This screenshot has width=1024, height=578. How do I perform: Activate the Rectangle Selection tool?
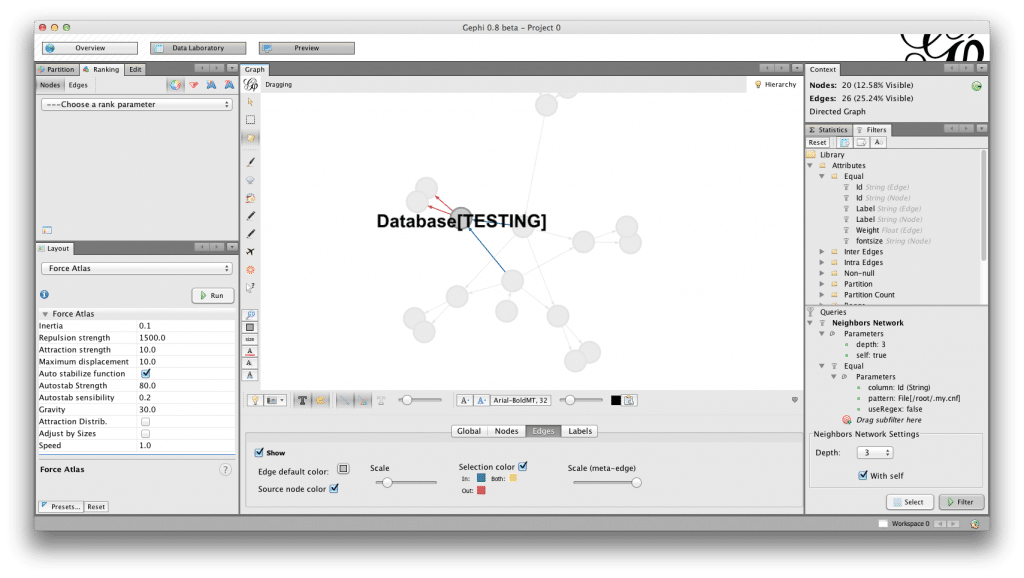[x=250, y=117]
